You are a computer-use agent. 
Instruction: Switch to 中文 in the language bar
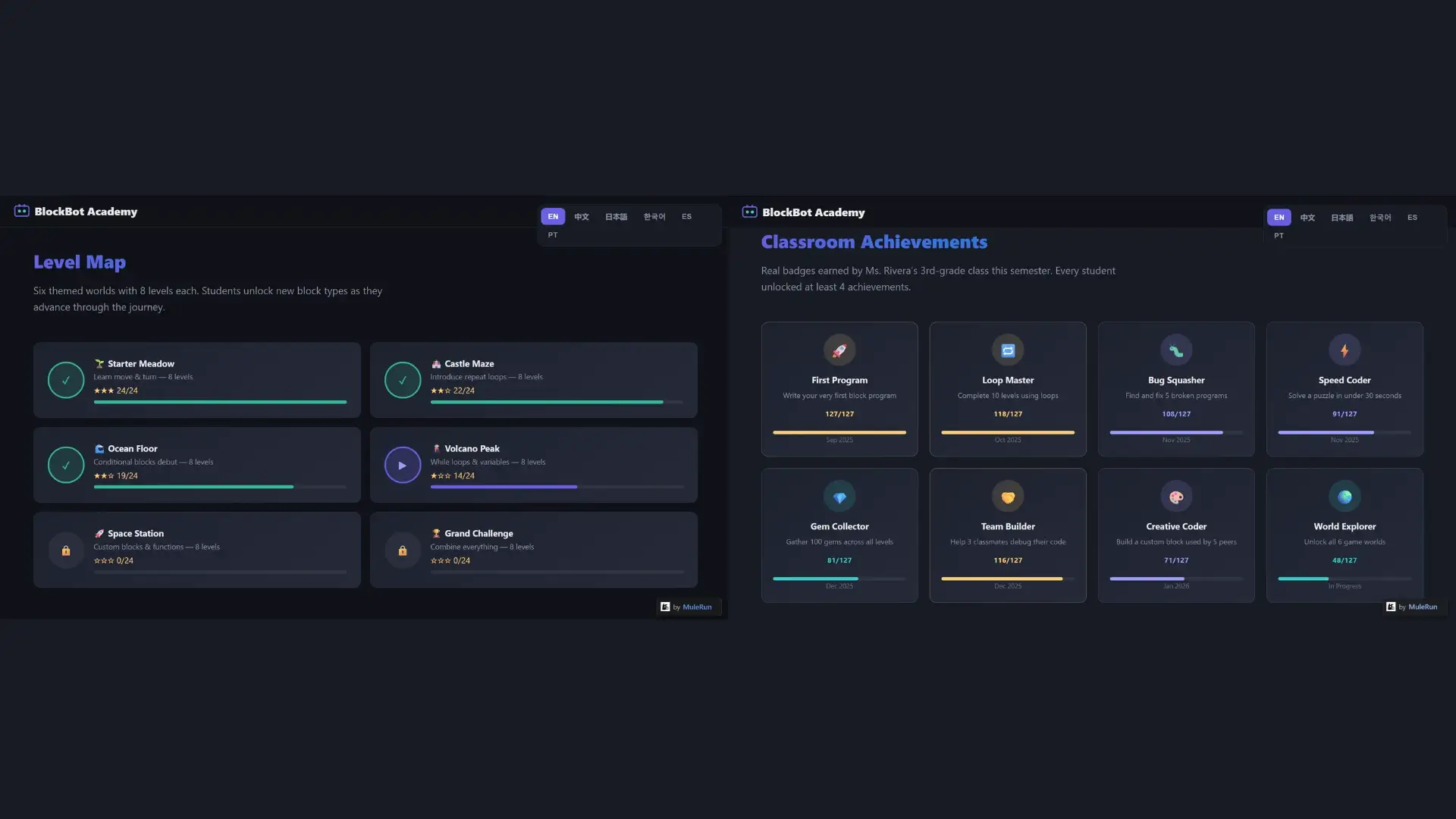[581, 217]
